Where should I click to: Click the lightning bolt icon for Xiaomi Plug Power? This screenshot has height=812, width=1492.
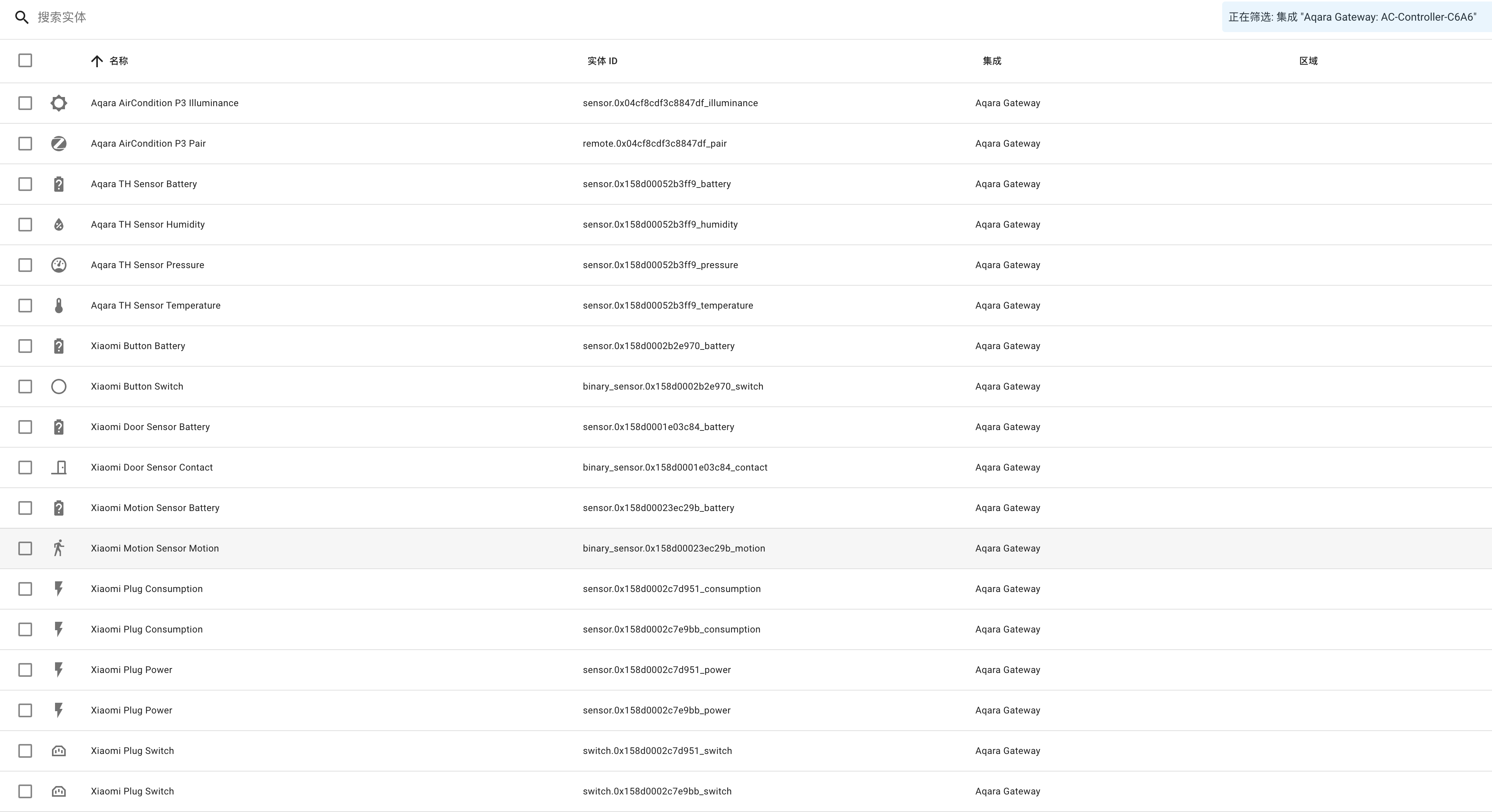pyautogui.click(x=58, y=670)
